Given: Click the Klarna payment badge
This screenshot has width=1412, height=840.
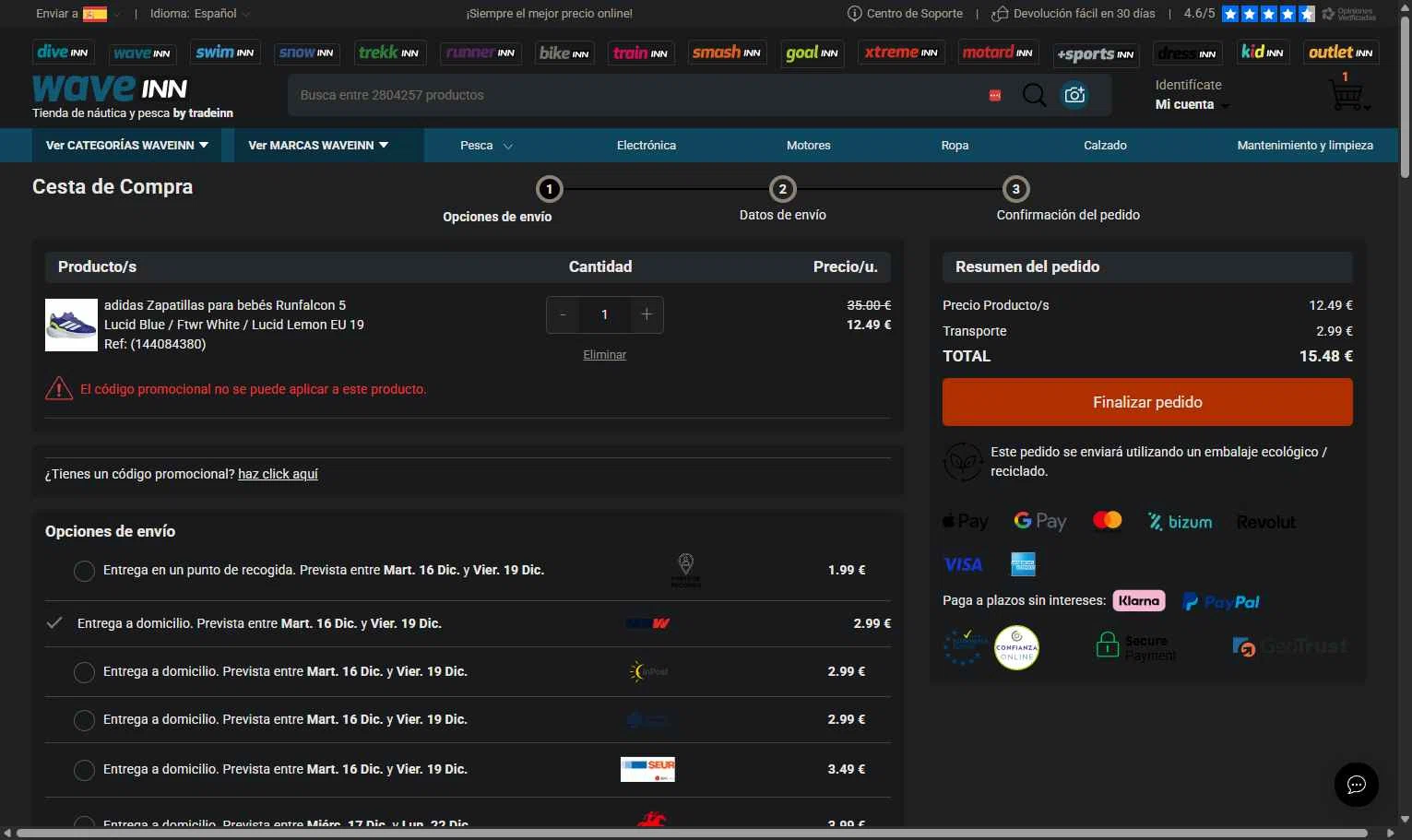Looking at the screenshot, I should coord(1139,601).
